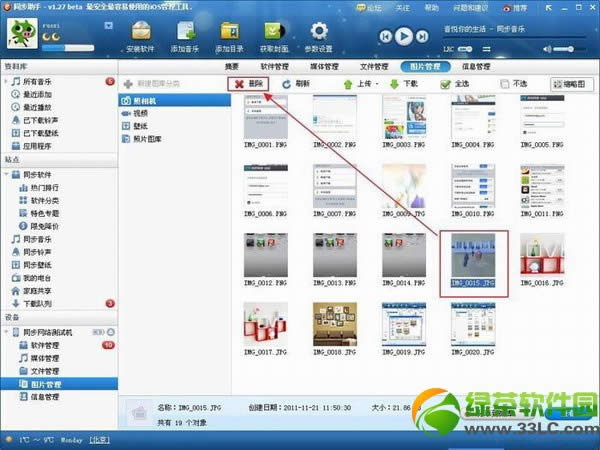The height and width of the screenshot is (450, 600).
Task: Open the 摘要 summary tab
Action: coord(232,67)
